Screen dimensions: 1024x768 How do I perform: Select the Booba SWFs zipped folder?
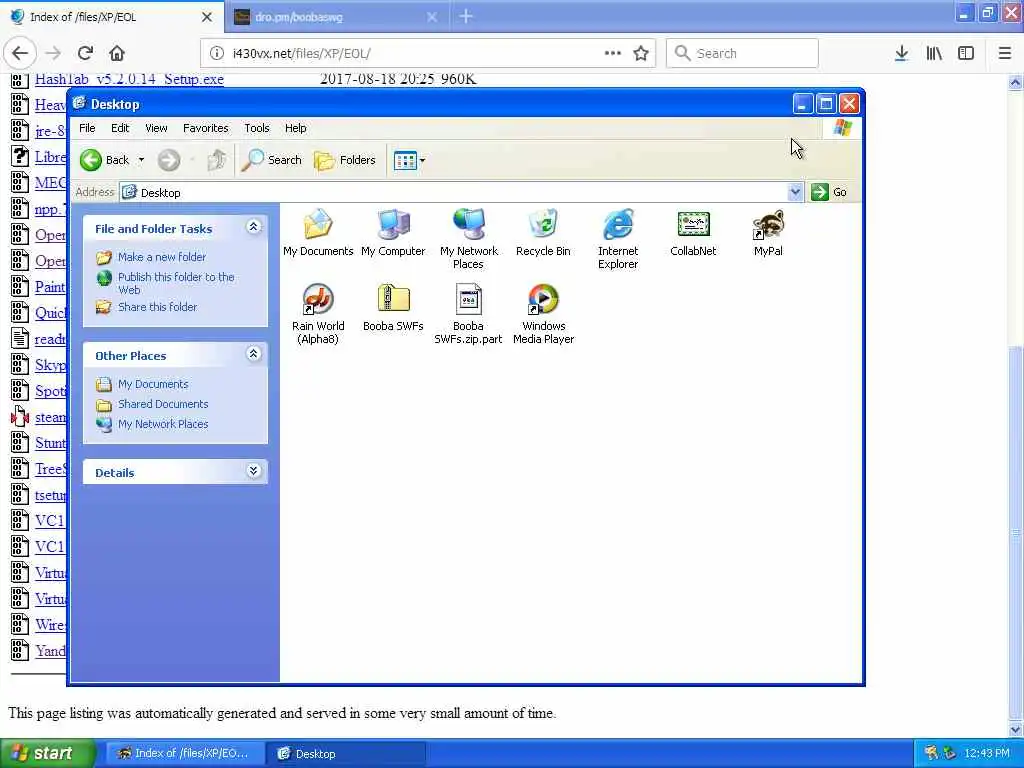(393, 308)
